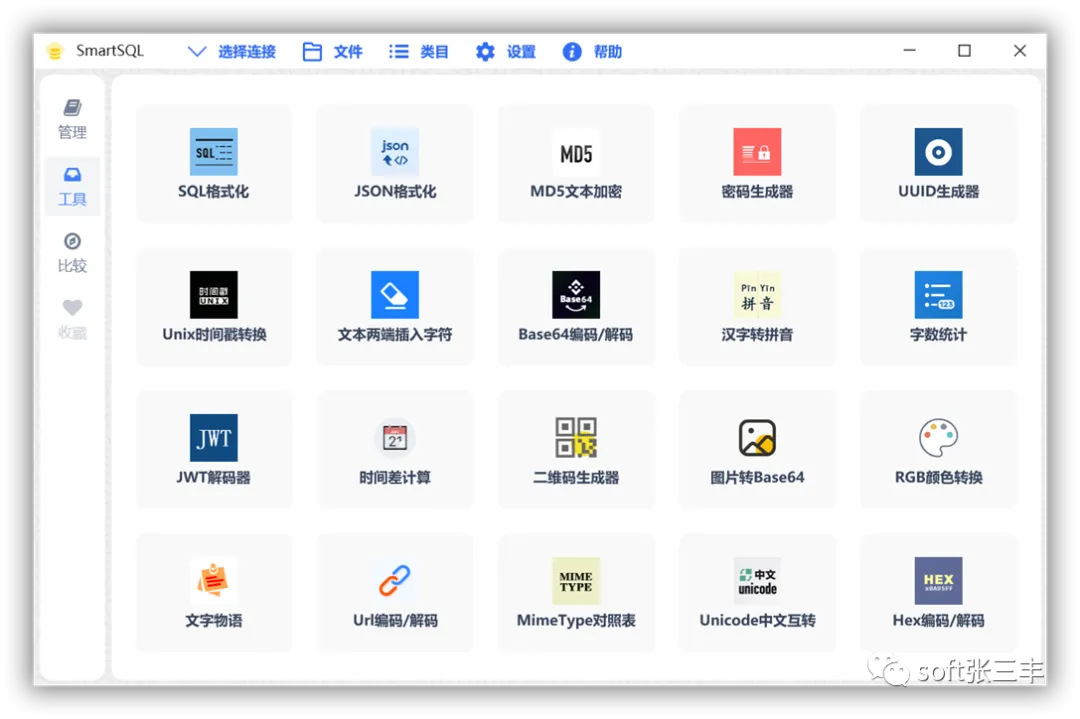Click the 字数统计 label text
Viewport: 1080px width, 719px height.
click(938, 335)
